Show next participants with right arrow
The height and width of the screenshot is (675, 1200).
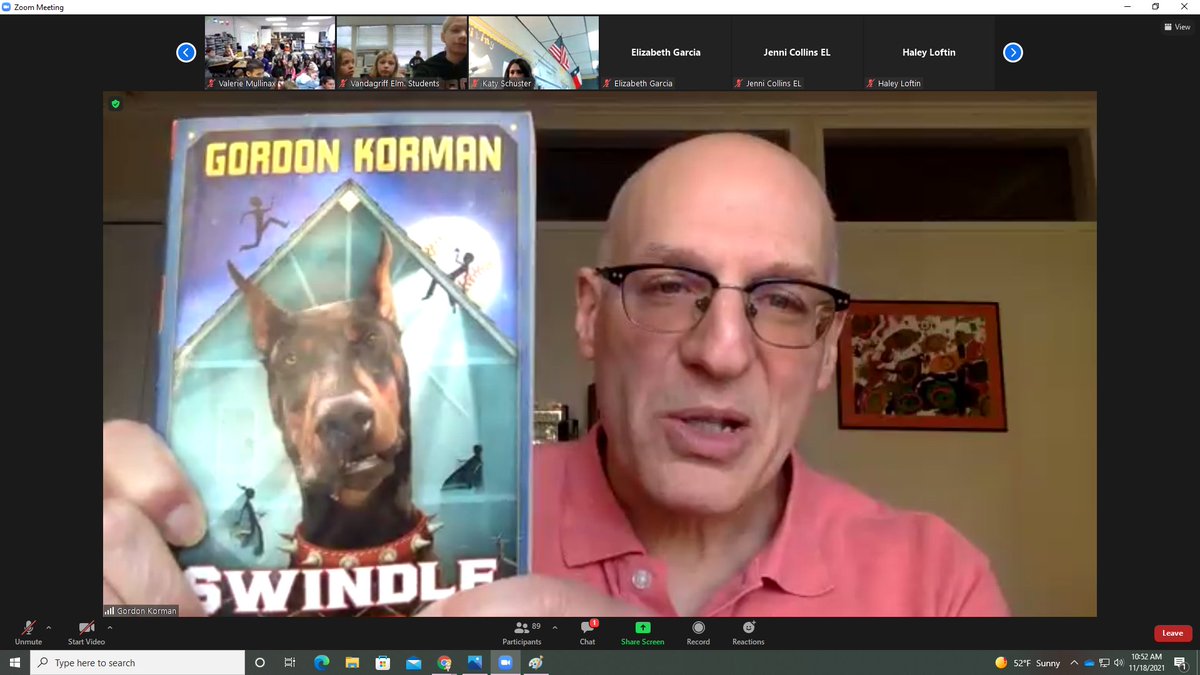click(x=1013, y=52)
